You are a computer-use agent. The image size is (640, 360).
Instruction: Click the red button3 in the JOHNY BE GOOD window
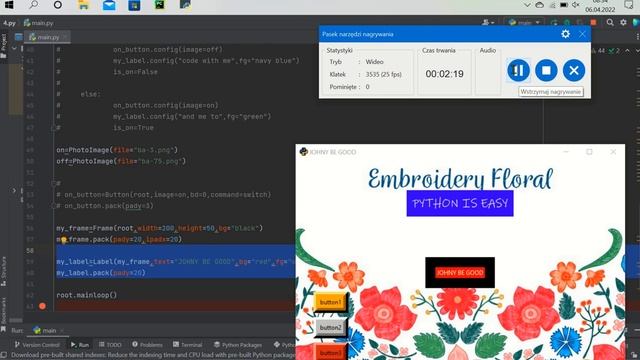coord(330,352)
